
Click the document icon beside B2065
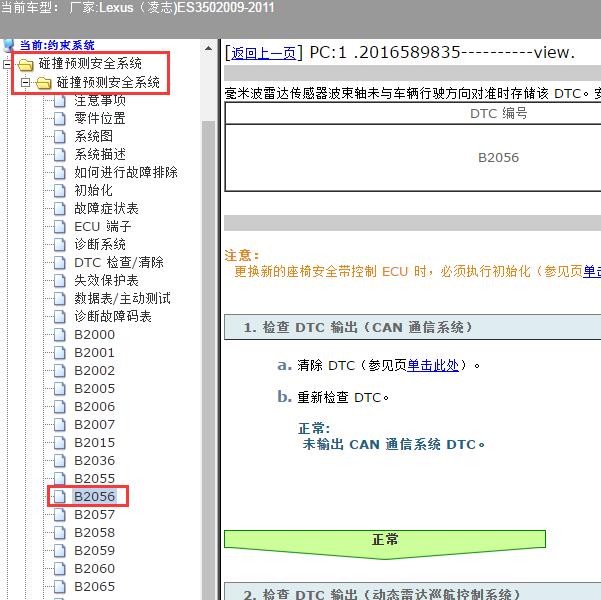pyautogui.click(x=59, y=587)
